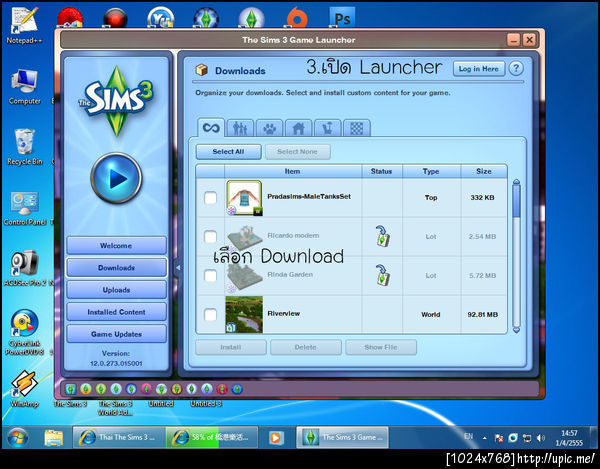Click the installed status icon for Rinda Garden
The width and height of the screenshot is (600, 469).
[x=383, y=275]
